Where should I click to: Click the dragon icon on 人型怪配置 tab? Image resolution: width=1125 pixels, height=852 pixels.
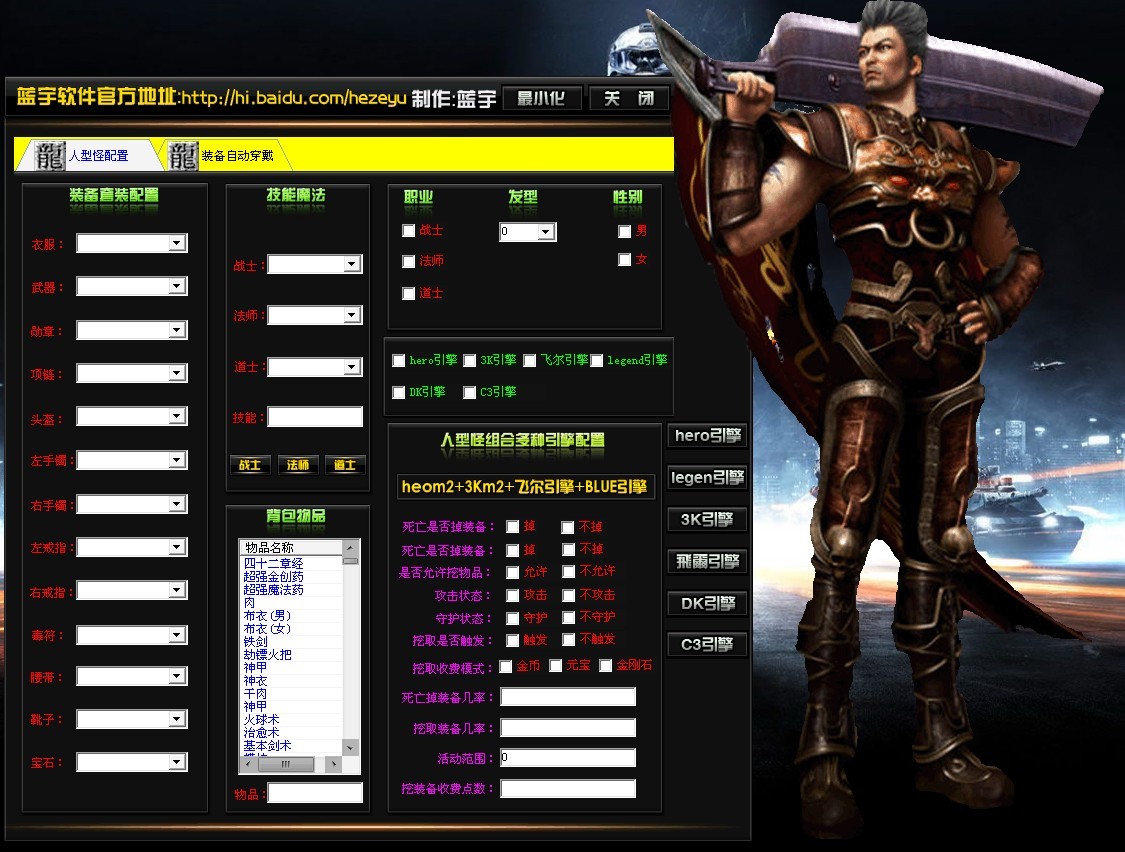(x=49, y=156)
